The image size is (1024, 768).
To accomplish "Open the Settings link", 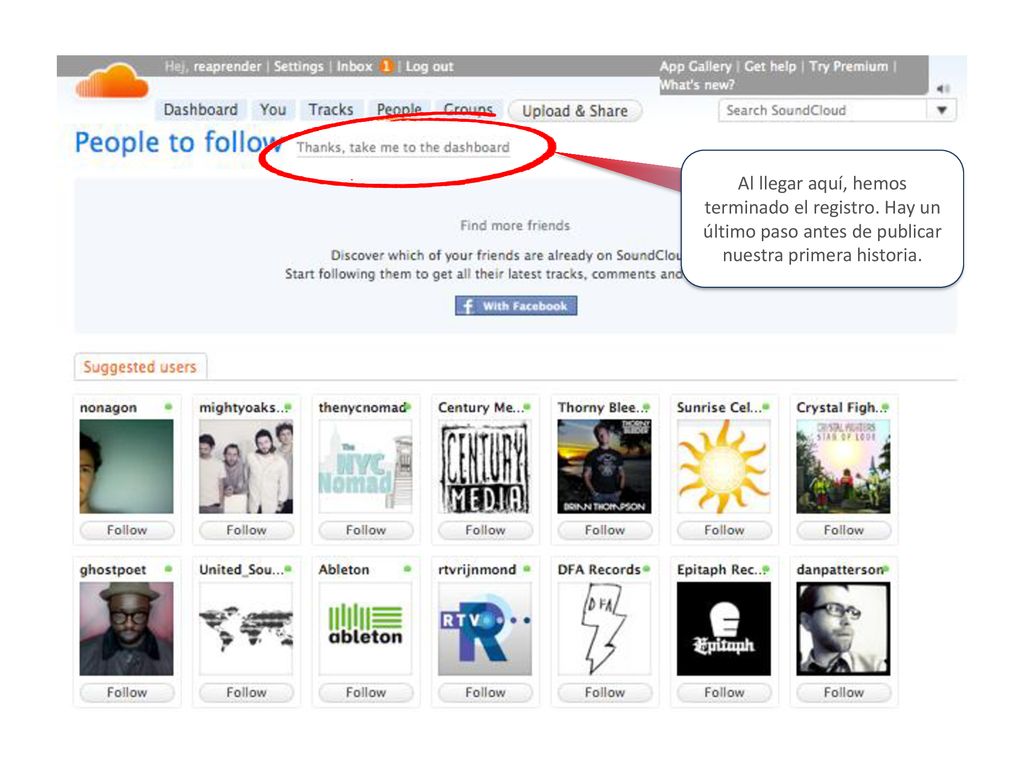I will click(298, 66).
